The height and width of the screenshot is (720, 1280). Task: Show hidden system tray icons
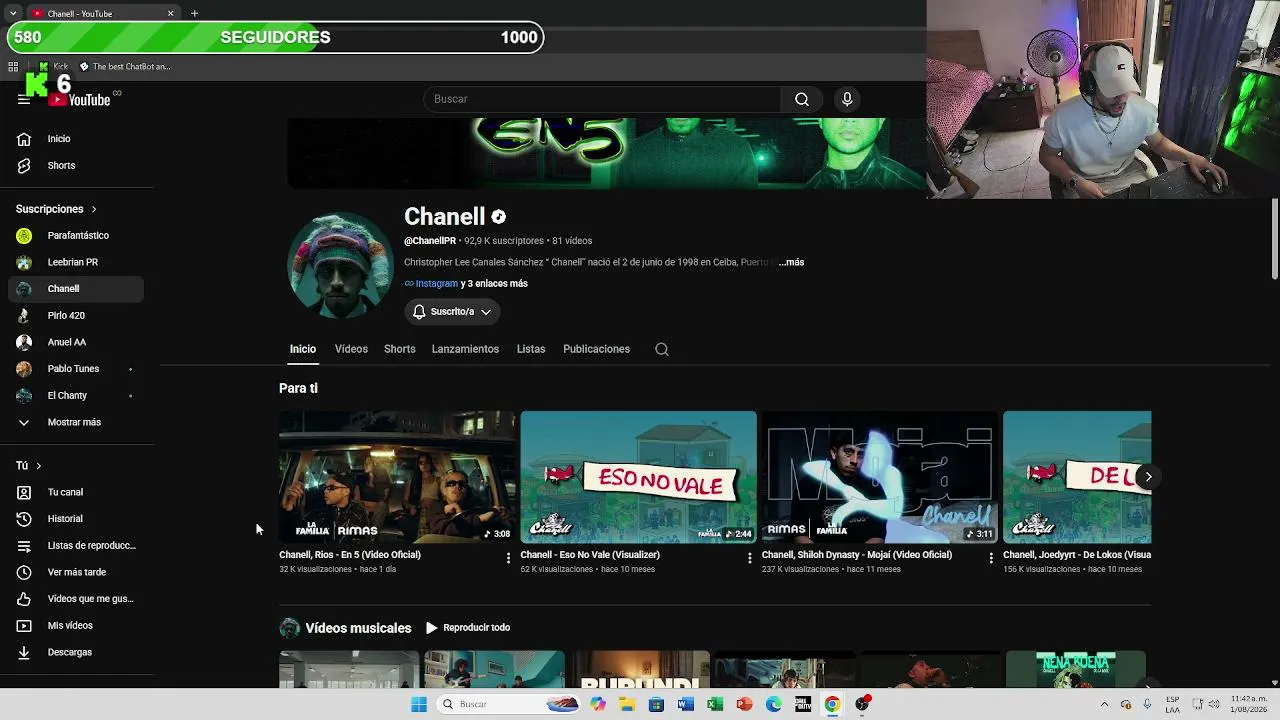[1104, 704]
